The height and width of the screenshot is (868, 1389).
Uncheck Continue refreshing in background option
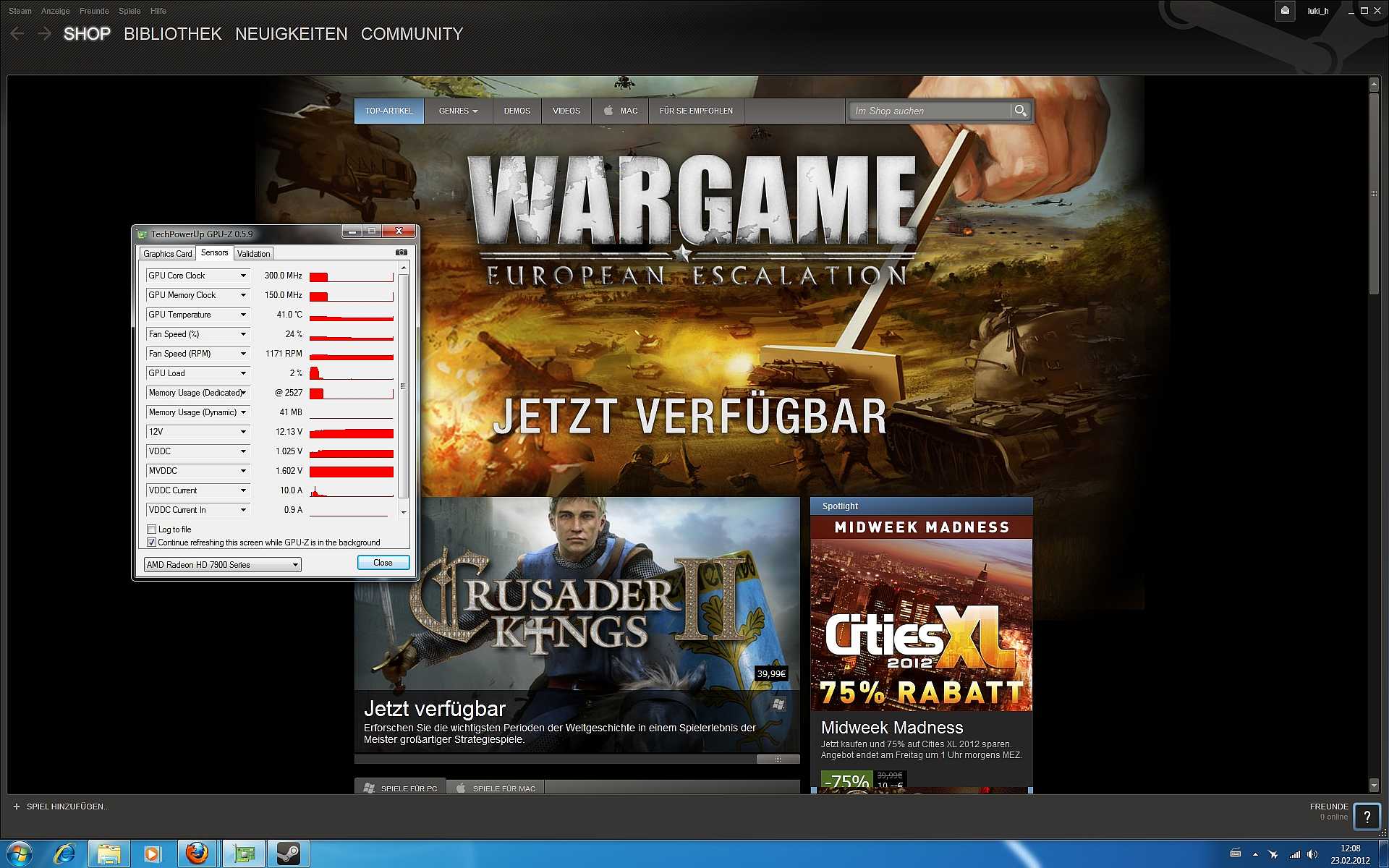pyautogui.click(x=152, y=542)
